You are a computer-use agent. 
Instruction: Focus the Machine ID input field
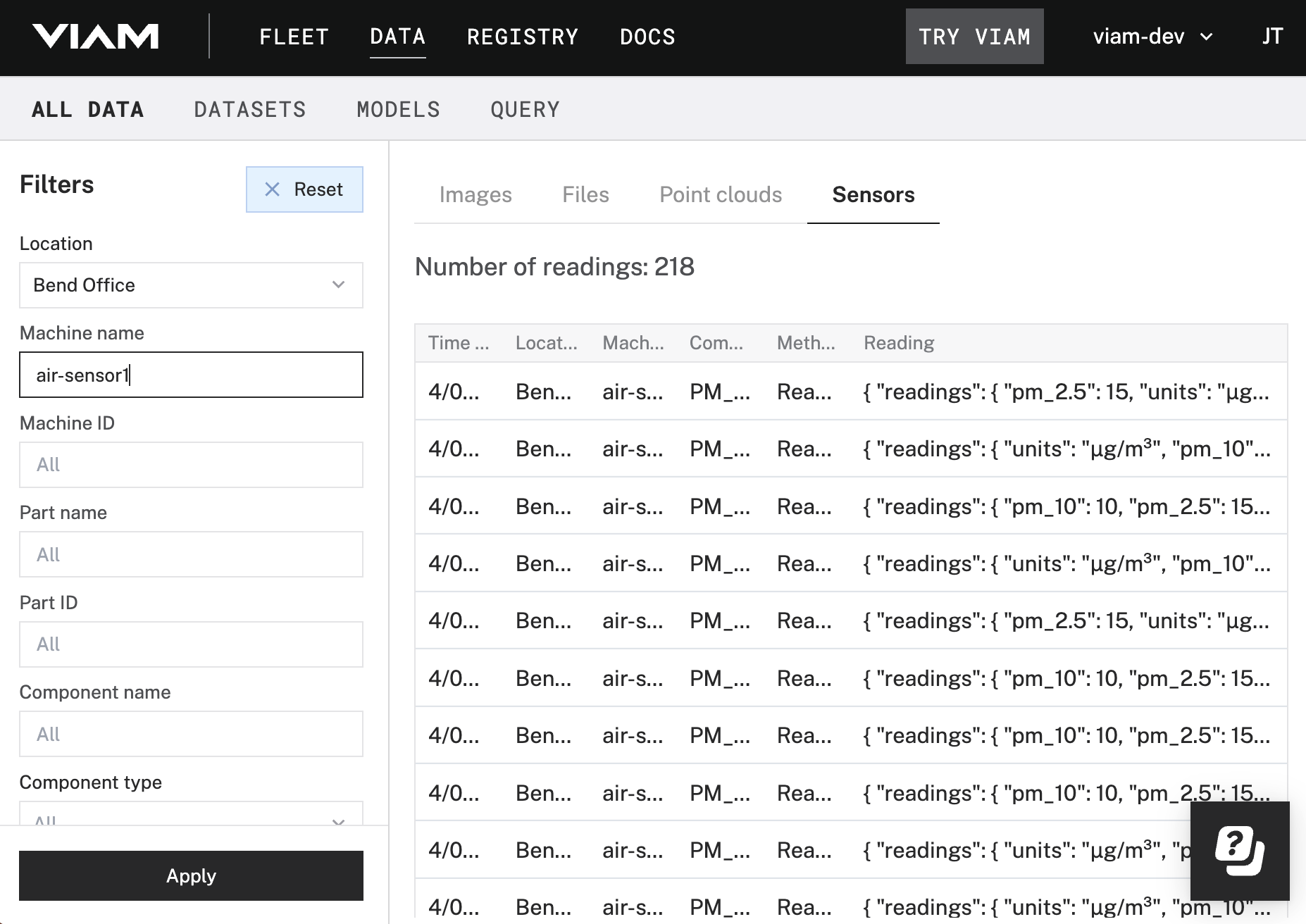[x=191, y=465]
